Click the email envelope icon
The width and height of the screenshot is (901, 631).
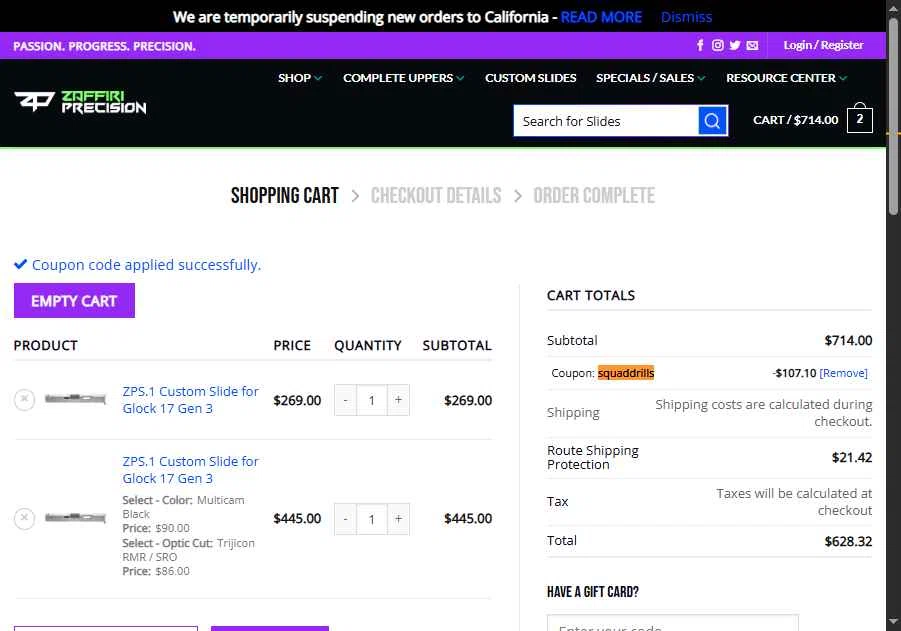pyautogui.click(x=752, y=45)
